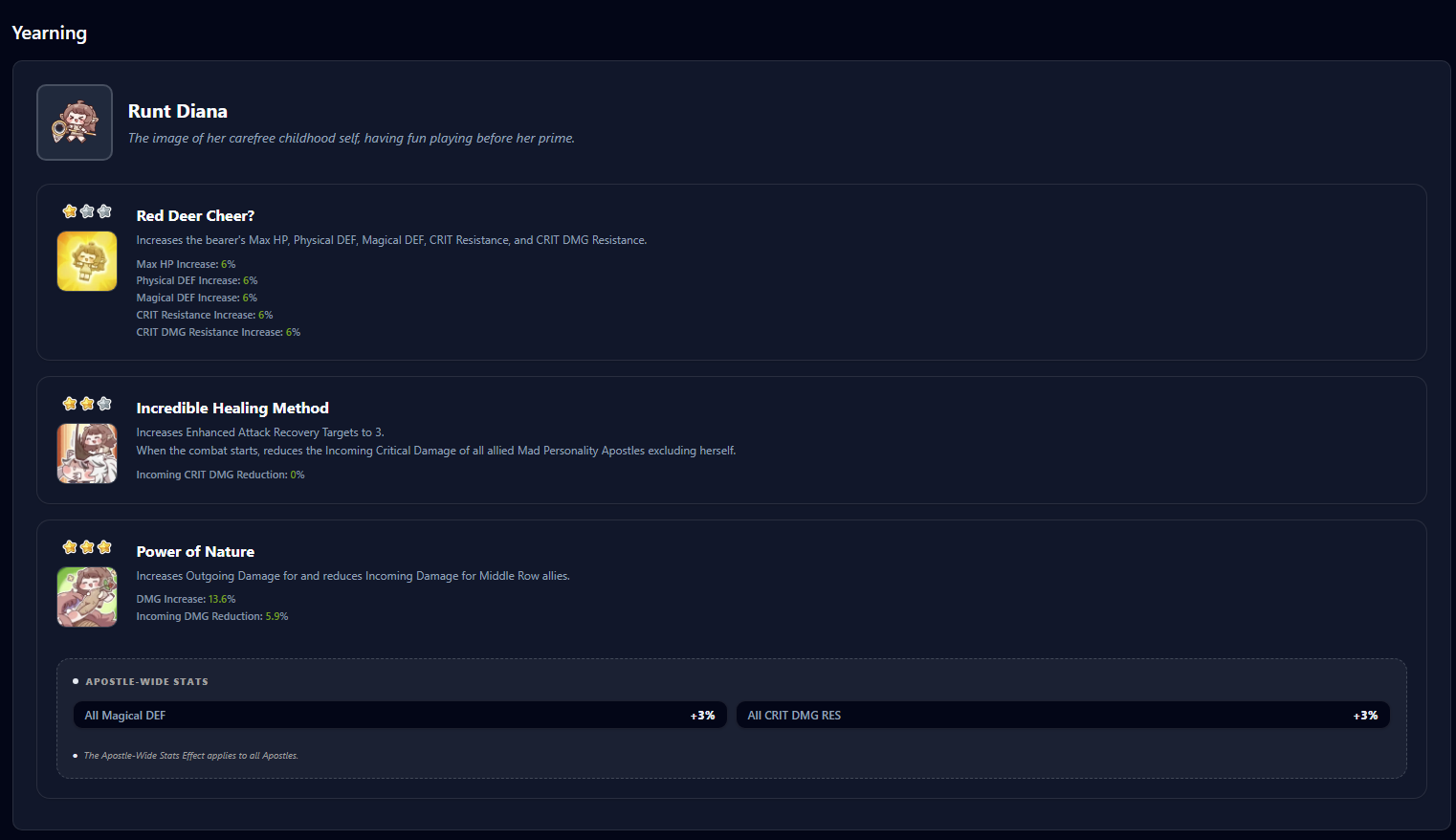Click the Power of Nature skill icon
The image size is (1456, 840).
(x=87, y=597)
